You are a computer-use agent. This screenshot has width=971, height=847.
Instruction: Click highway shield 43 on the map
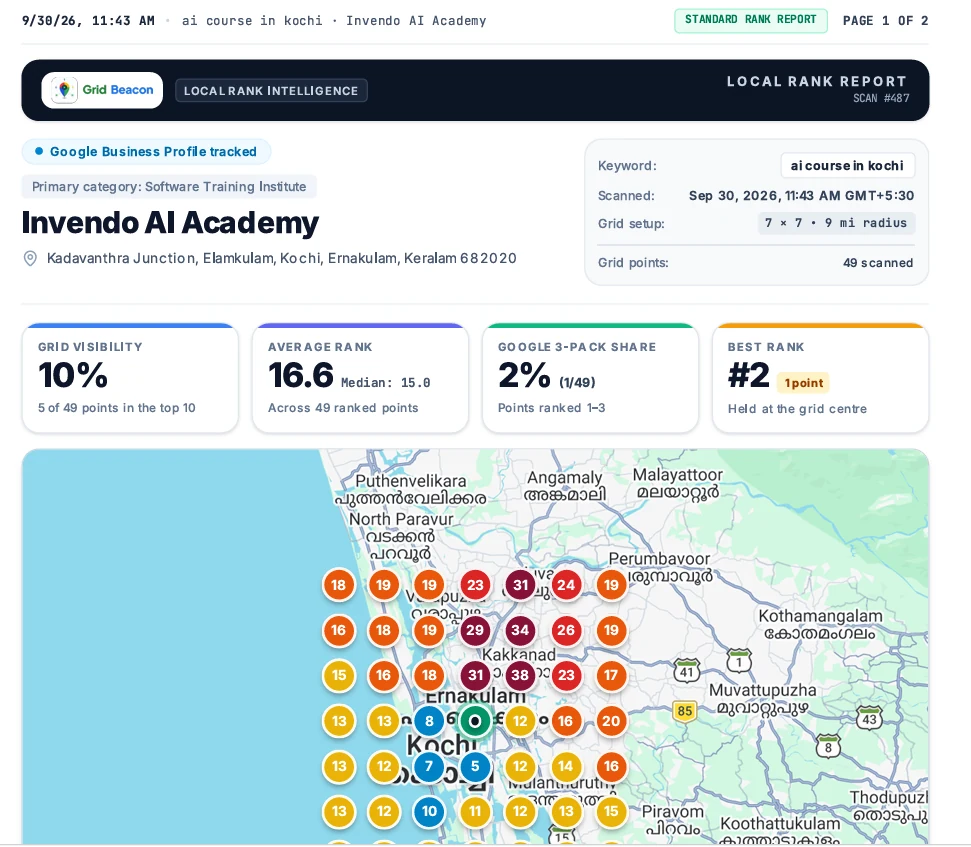point(869,718)
